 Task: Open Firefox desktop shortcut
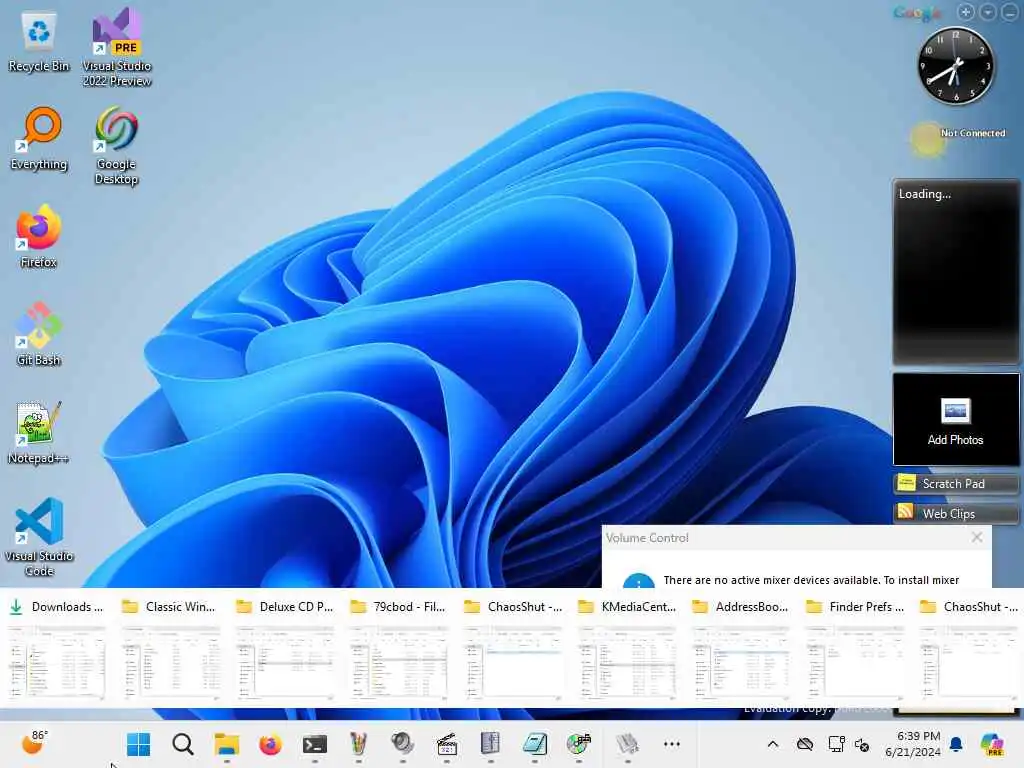[x=39, y=236]
